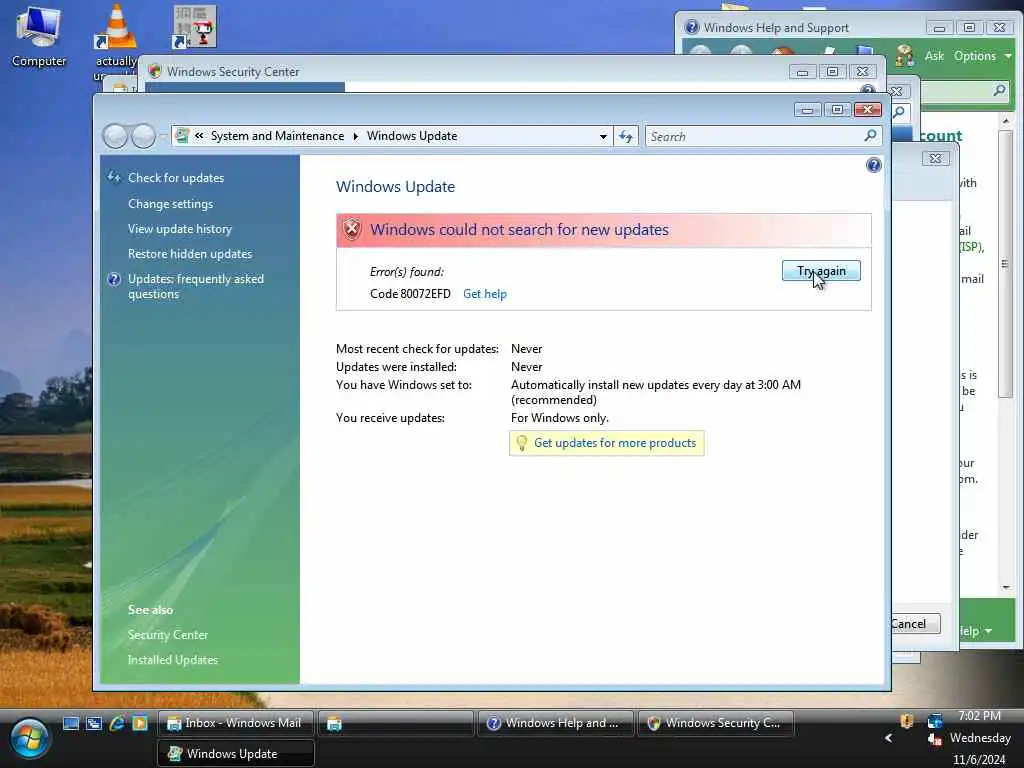Click Restore hidden updates

pyautogui.click(x=190, y=253)
